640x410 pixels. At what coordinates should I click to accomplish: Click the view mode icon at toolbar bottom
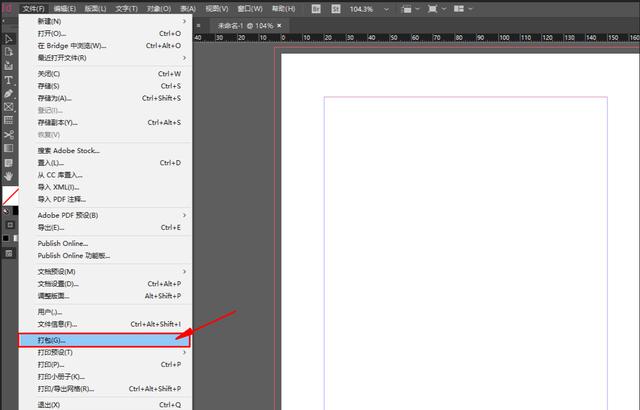click(9, 254)
